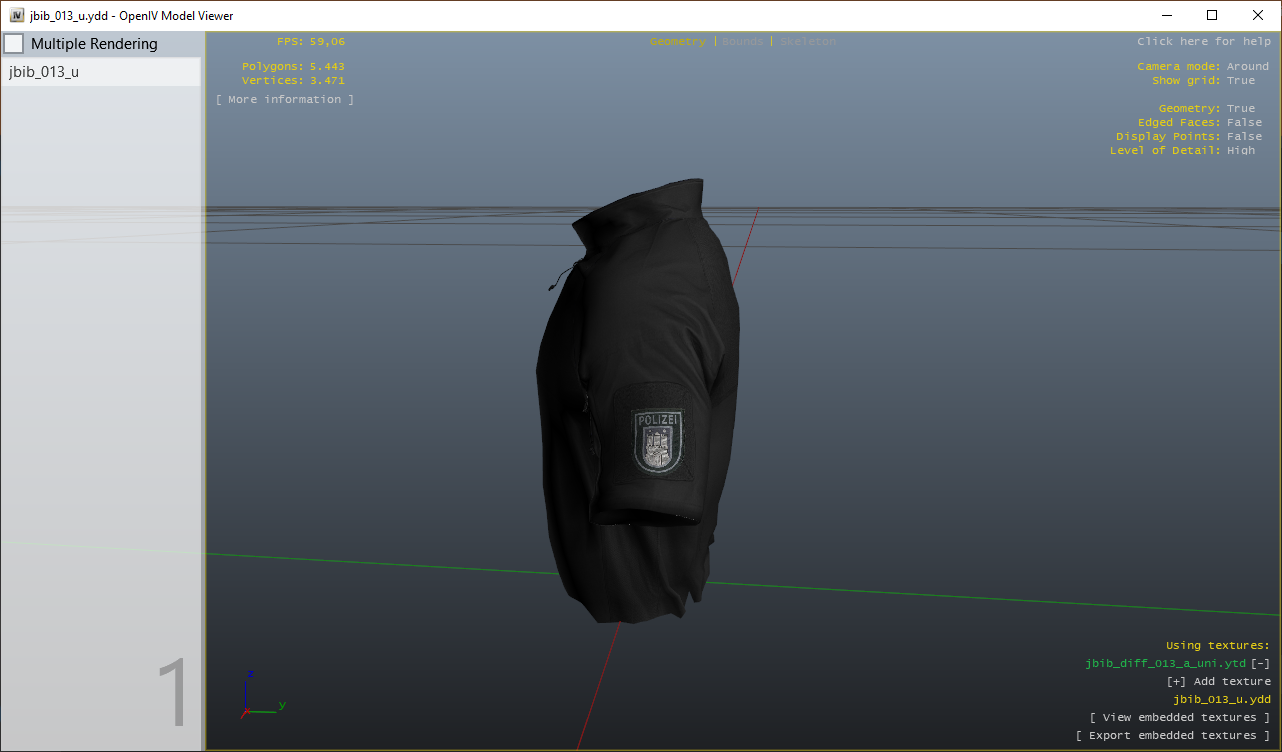Open View embedded textures
This screenshot has height=752, width=1282.
pos(1180,718)
